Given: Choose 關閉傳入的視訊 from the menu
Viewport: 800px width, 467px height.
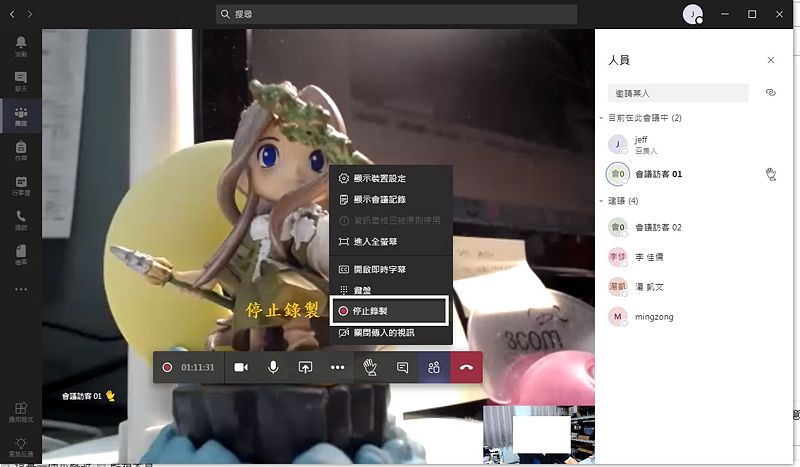Looking at the screenshot, I should [391, 332].
